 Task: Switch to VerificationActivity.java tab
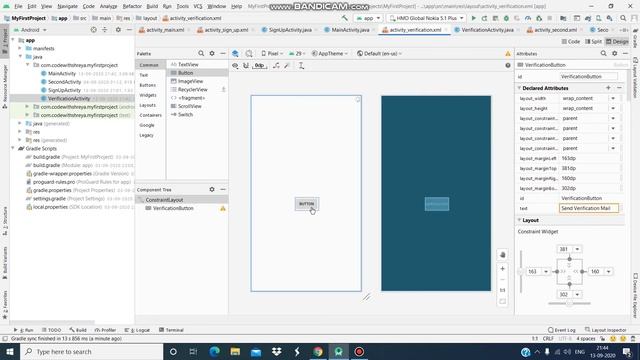(487, 30)
